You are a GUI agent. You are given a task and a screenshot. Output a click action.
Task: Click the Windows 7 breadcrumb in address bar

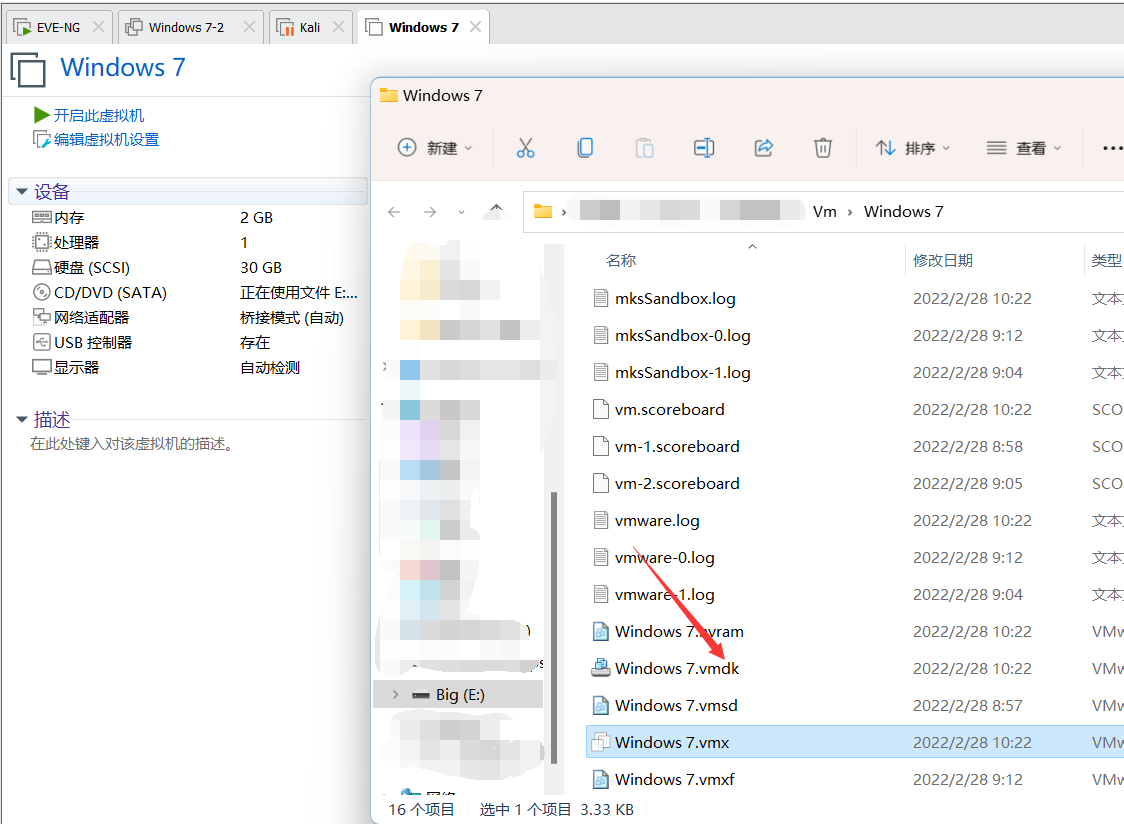pos(903,212)
